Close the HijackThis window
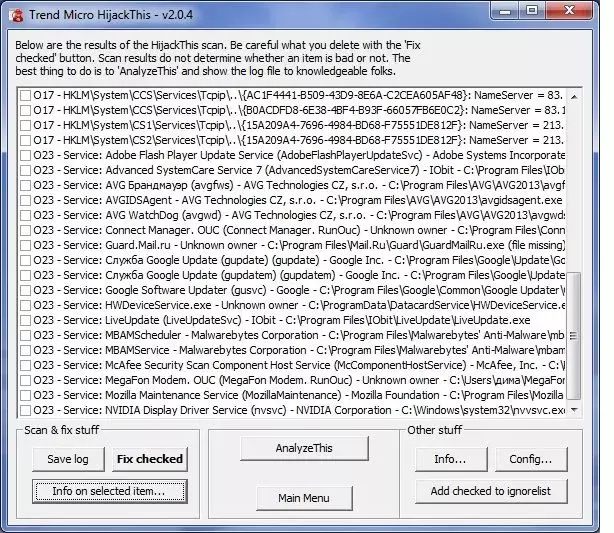 click(569, 11)
